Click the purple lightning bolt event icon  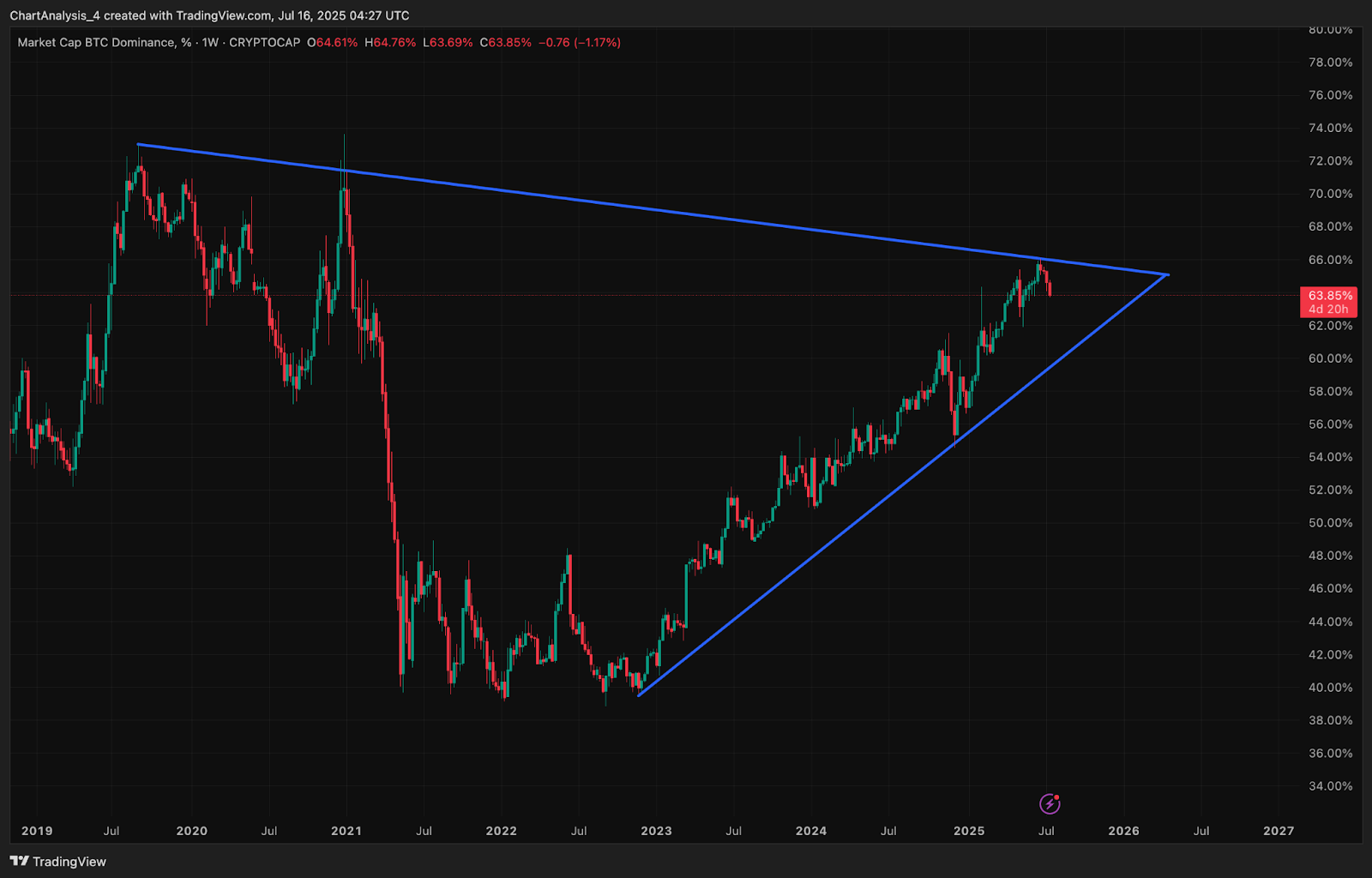[x=1050, y=803]
